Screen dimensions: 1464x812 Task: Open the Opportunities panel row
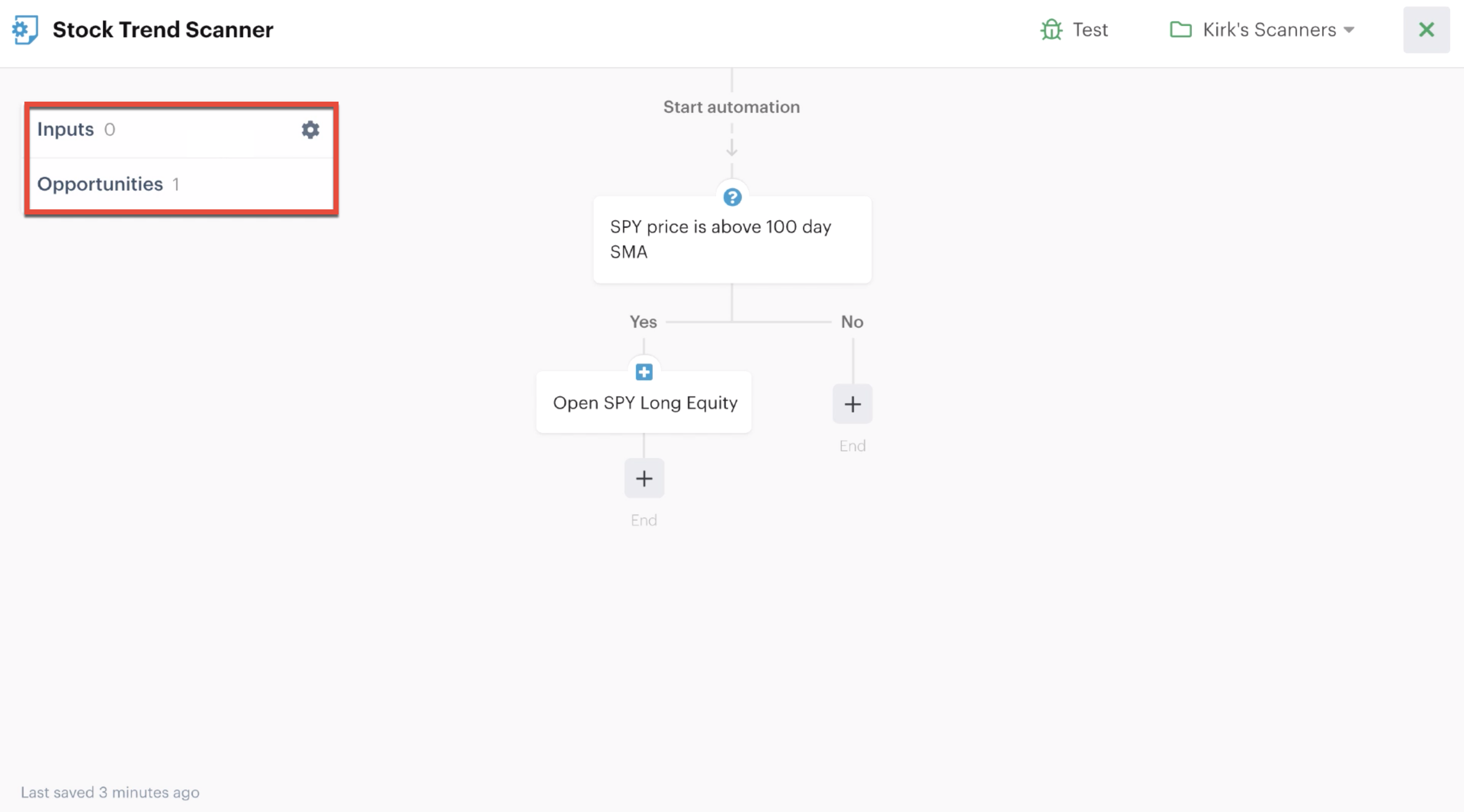pos(181,184)
